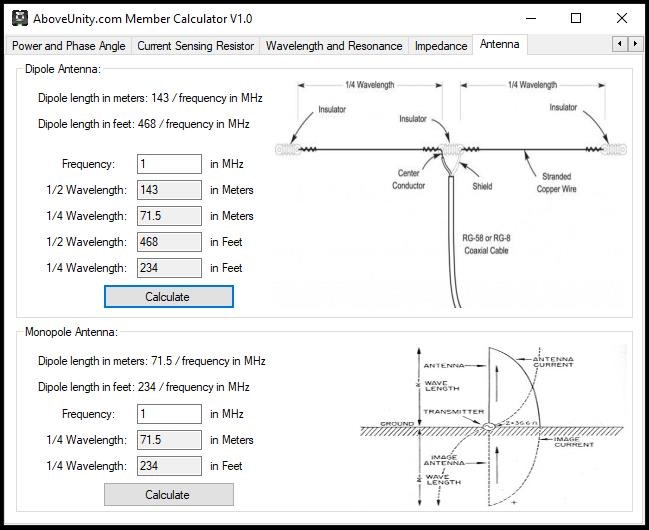This screenshot has height=530, width=649.
Task: Switch to Power and Phase Angle tab
Action: click(x=69, y=46)
